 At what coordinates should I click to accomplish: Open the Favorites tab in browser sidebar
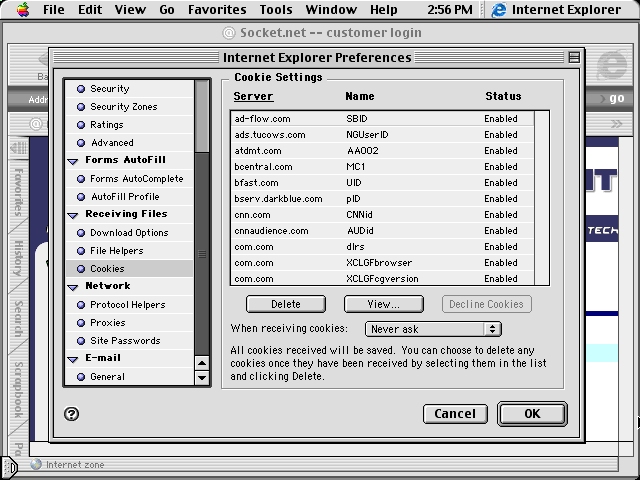click(x=18, y=192)
